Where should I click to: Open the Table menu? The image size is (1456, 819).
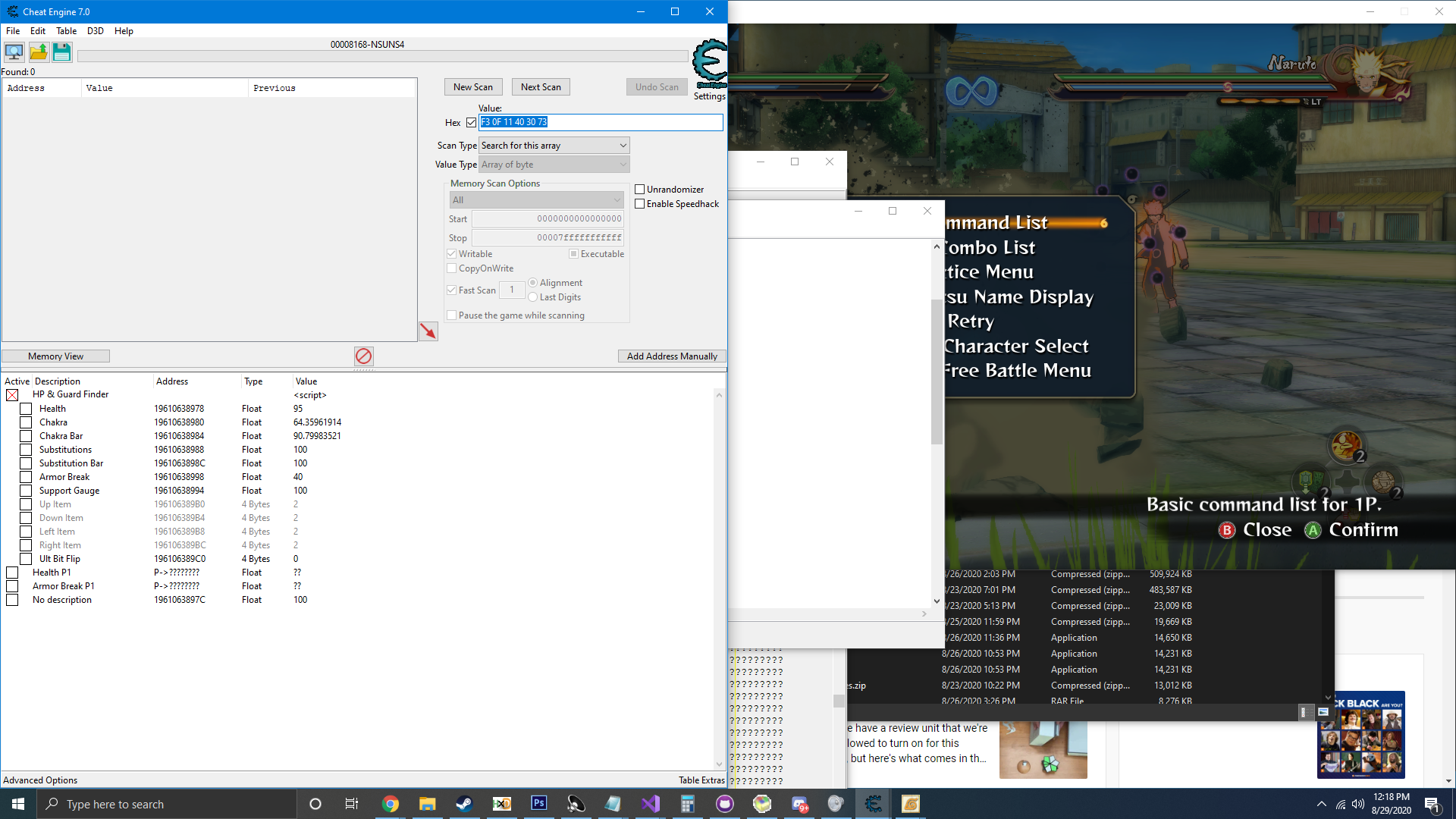(x=66, y=31)
